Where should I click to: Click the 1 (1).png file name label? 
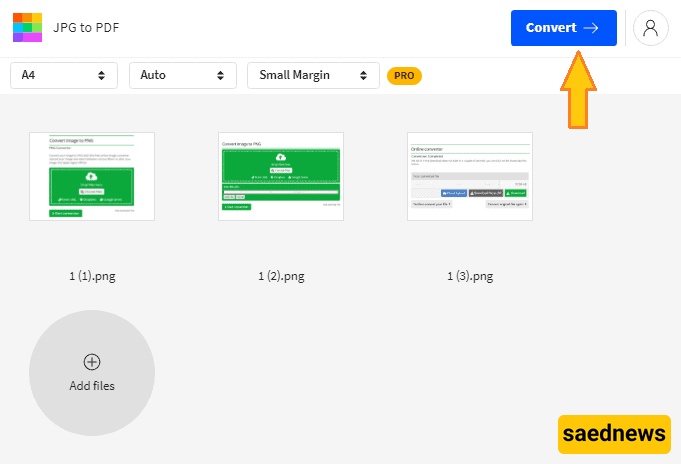[92, 276]
